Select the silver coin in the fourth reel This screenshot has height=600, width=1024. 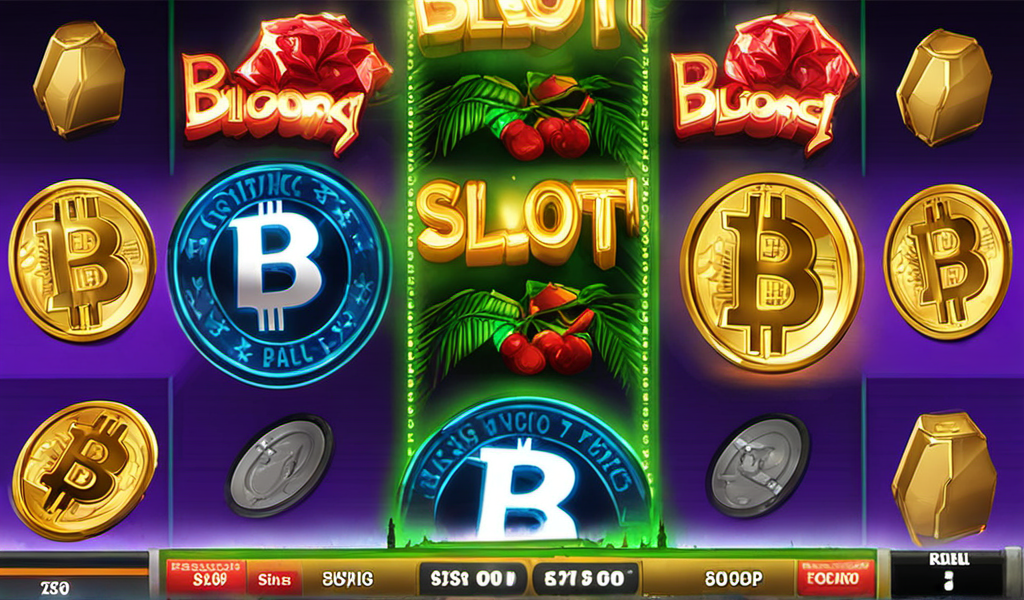pos(758,466)
